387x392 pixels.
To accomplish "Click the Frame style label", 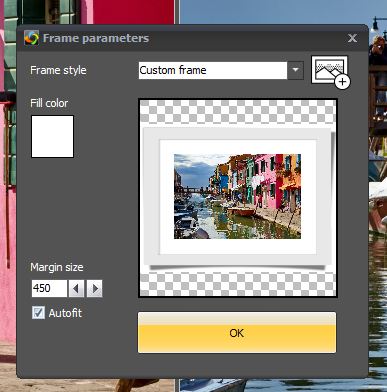I will click(x=58, y=70).
